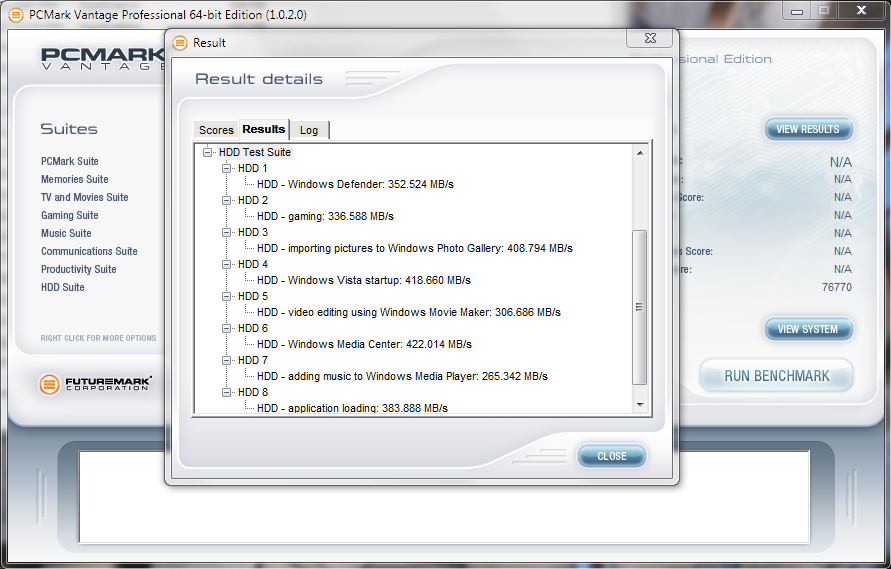
Task: Select the gaming 336.588 MB/s row
Action: pos(325,216)
